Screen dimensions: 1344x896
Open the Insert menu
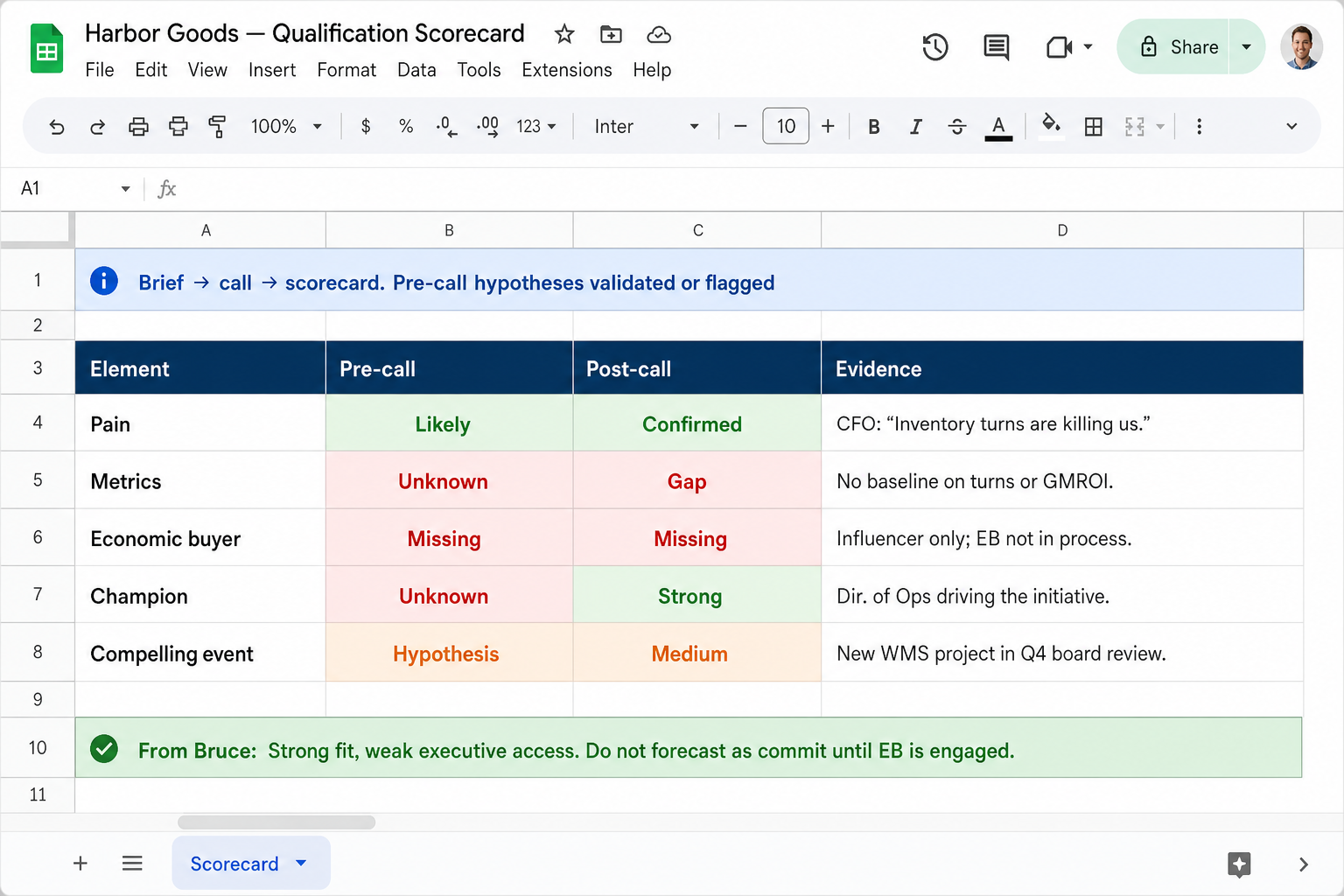pos(272,70)
